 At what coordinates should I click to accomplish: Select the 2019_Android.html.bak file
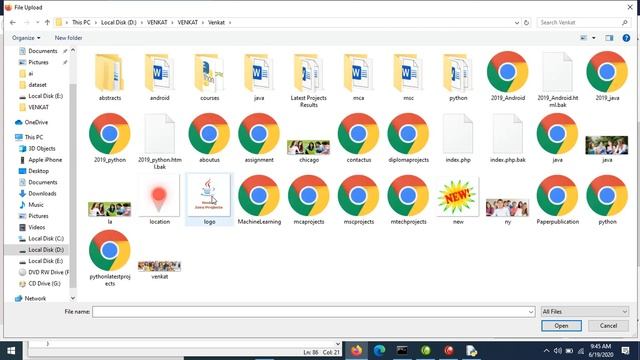[x=558, y=80]
